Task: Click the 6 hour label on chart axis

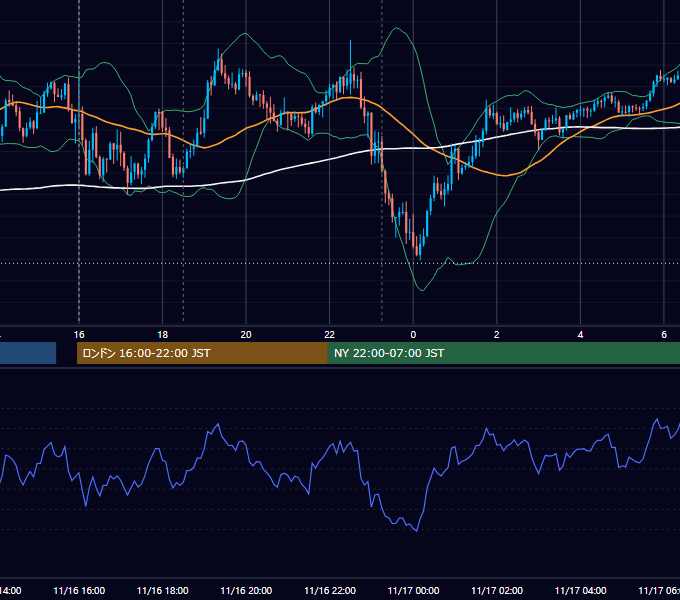Action: (664, 335)
